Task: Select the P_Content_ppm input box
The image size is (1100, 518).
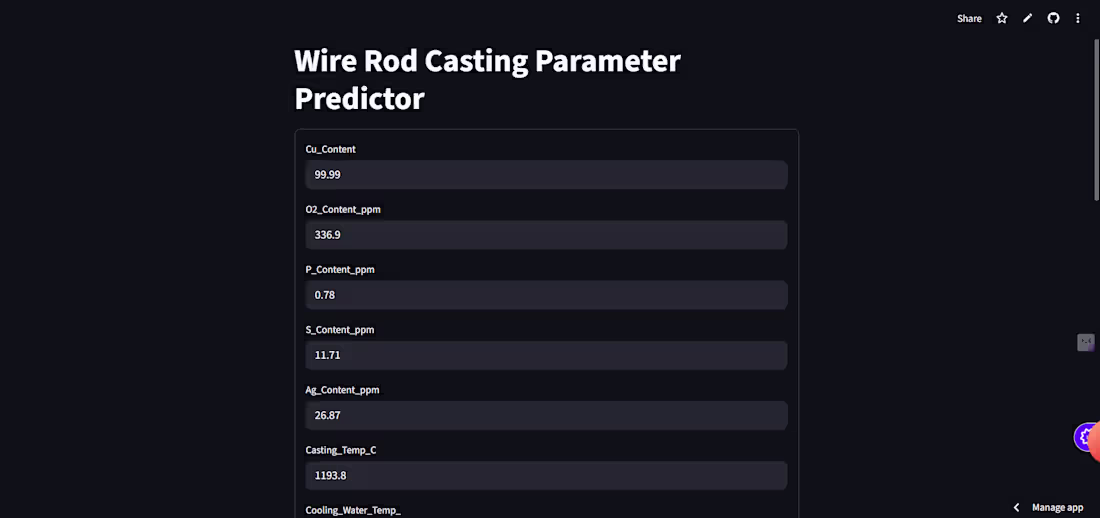Action: (546, 295)
